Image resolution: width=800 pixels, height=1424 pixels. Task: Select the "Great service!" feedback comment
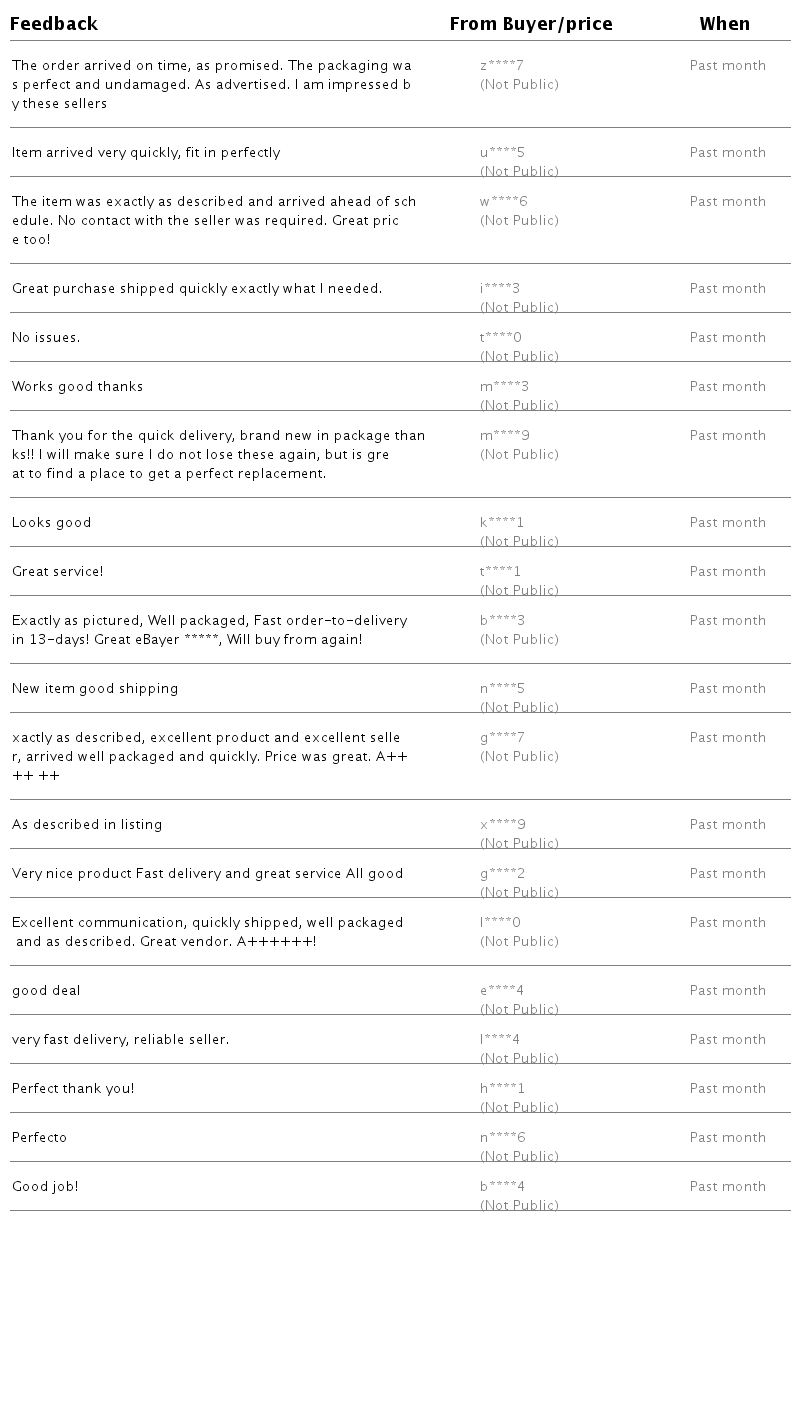tap(58, 572)
